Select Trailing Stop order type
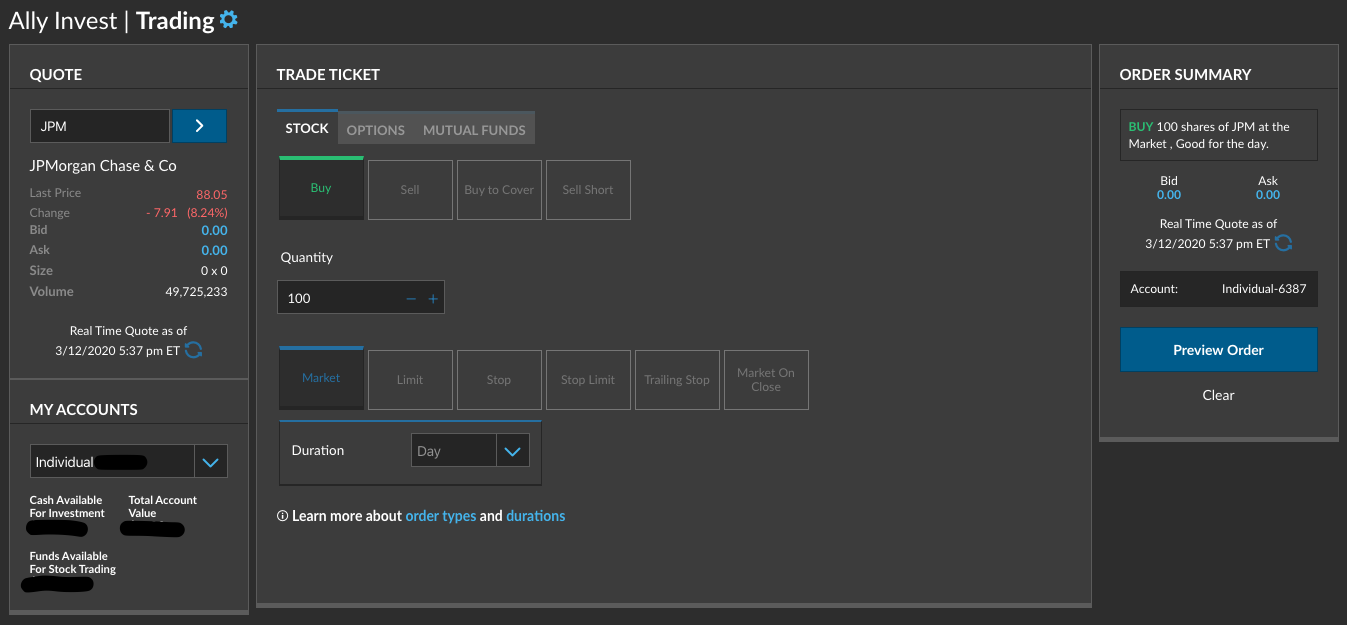This screenshot has height=625, width=1347. [x=677, y=380]
